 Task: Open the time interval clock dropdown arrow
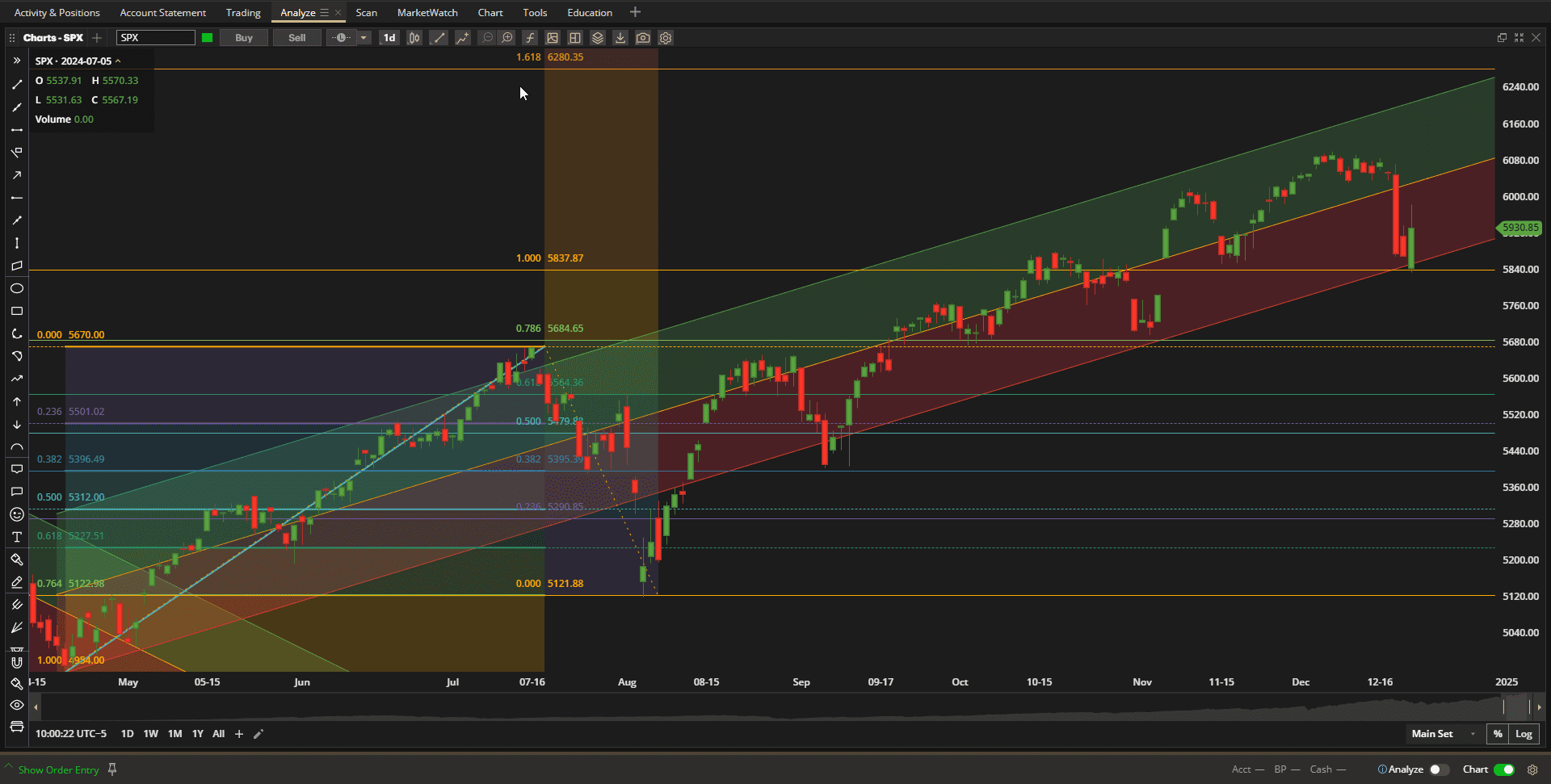pos(364,38)
